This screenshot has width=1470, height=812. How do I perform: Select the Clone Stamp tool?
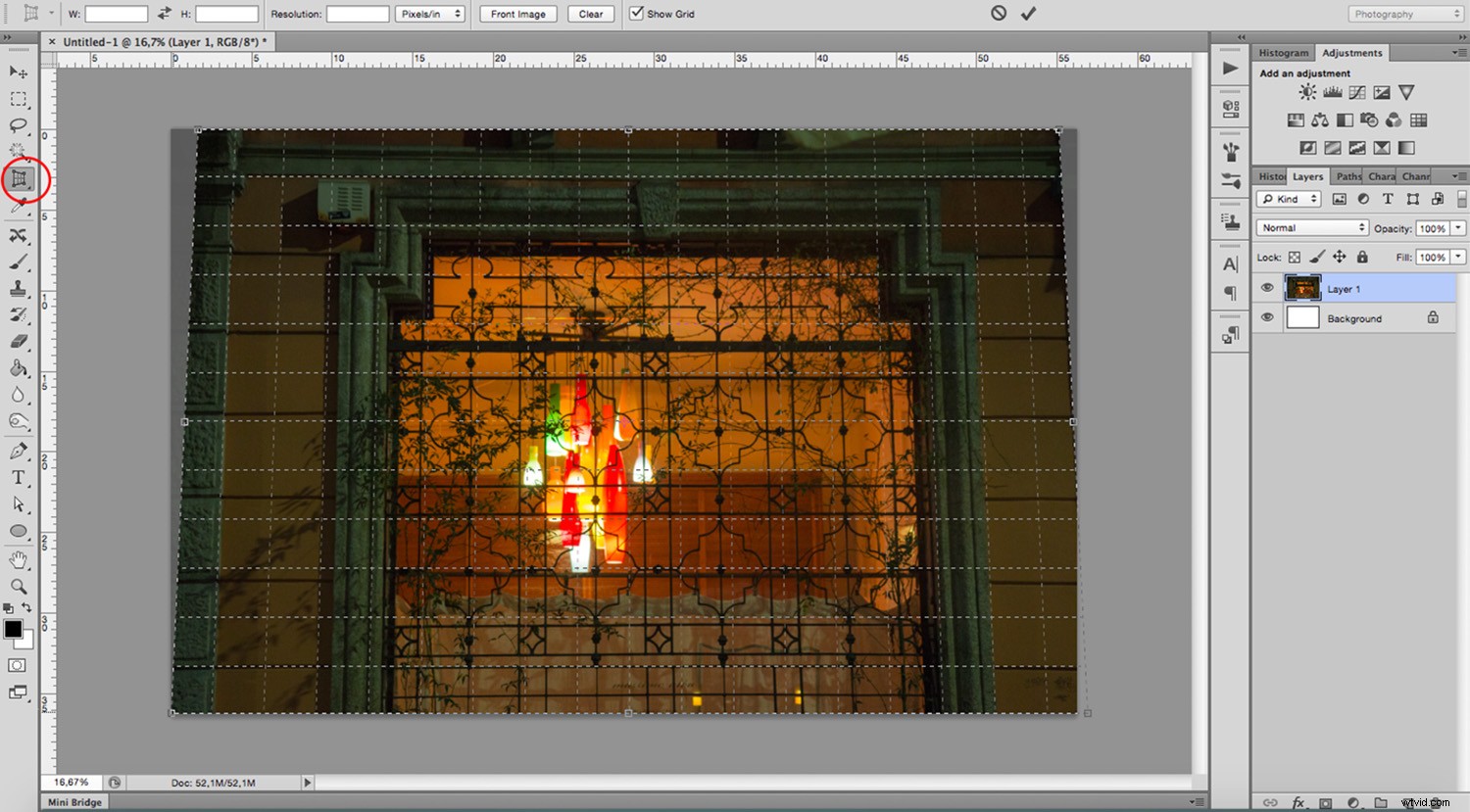18,289
